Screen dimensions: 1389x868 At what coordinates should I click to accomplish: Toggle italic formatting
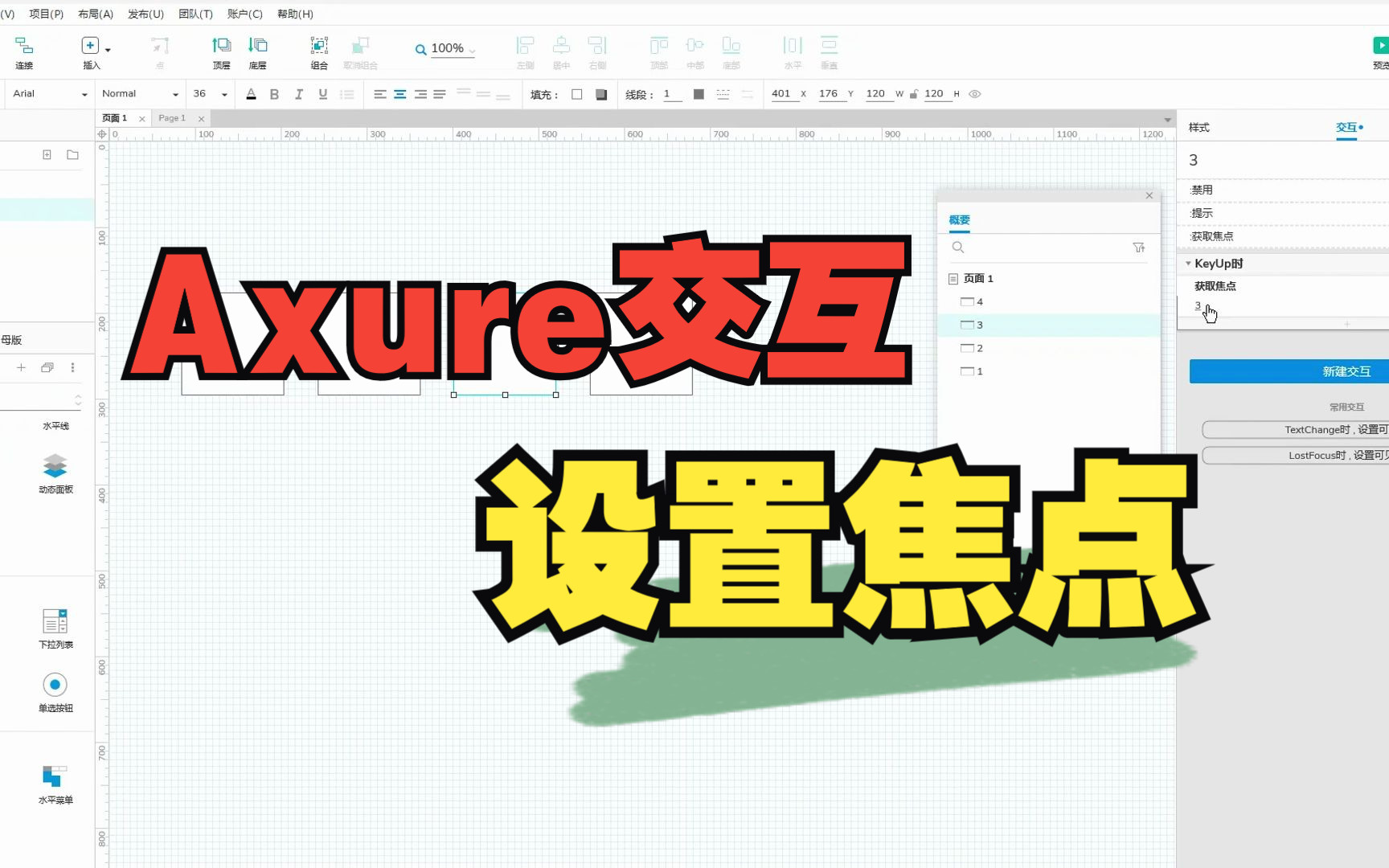[298, 94]
